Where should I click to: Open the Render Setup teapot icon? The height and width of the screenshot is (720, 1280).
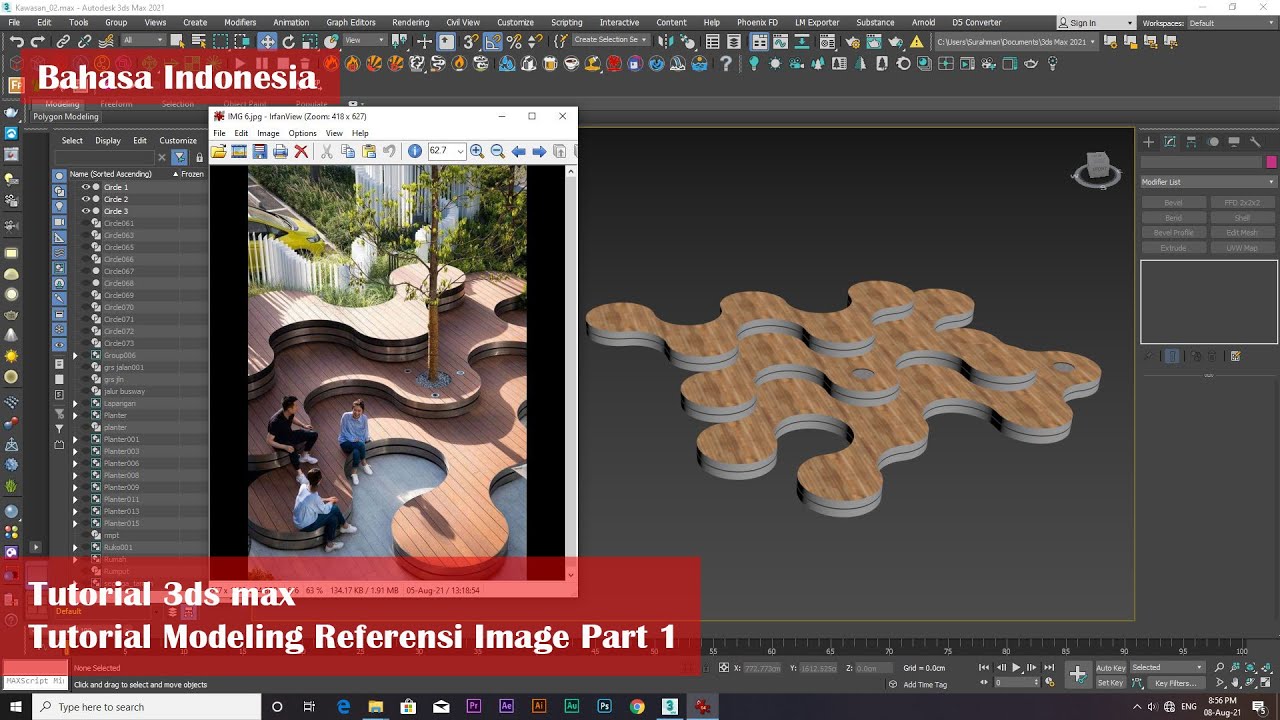point(852,41)
